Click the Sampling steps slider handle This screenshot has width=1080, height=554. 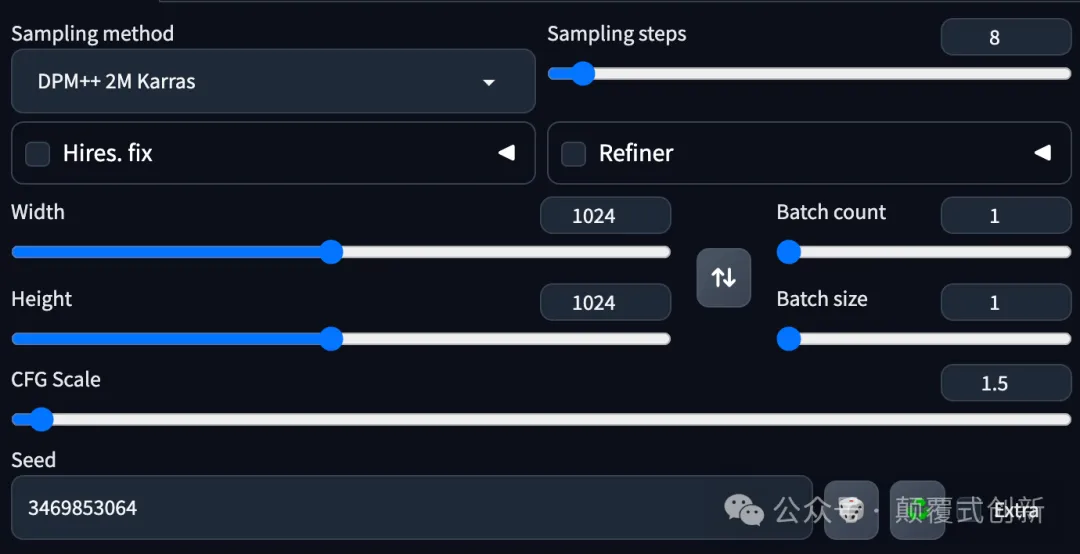point(583,73)
